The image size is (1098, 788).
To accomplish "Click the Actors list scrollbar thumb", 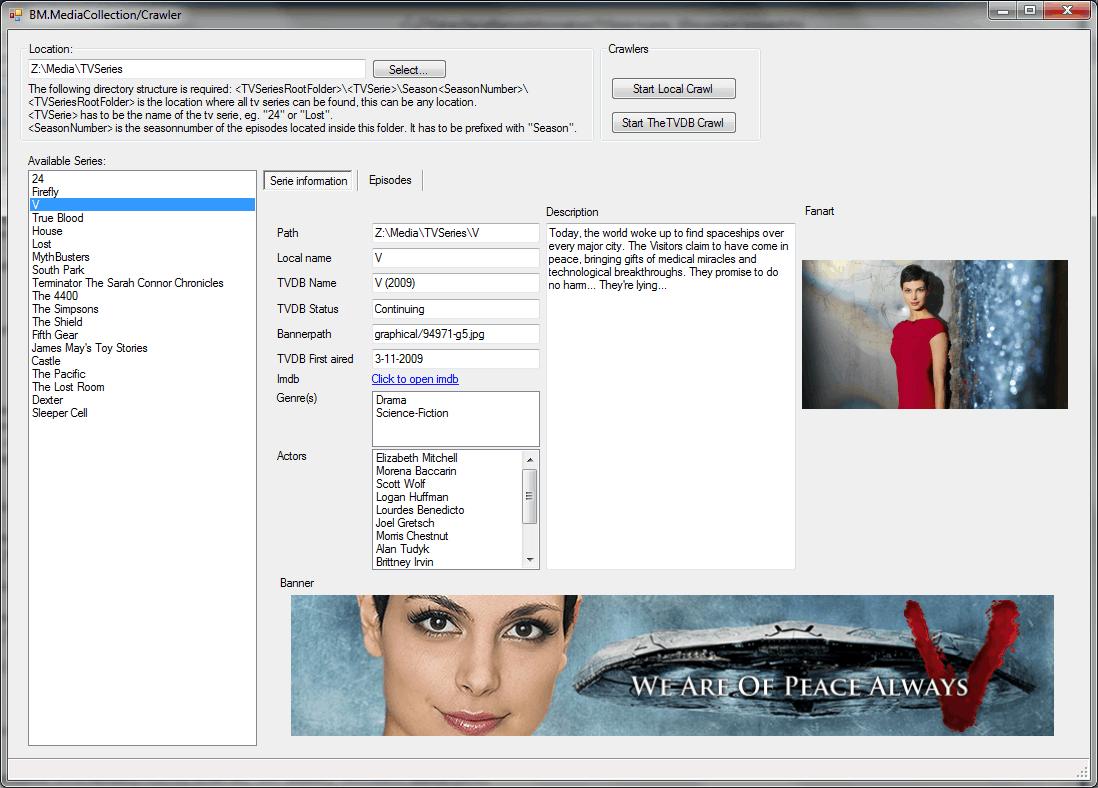I will (530, 497).
